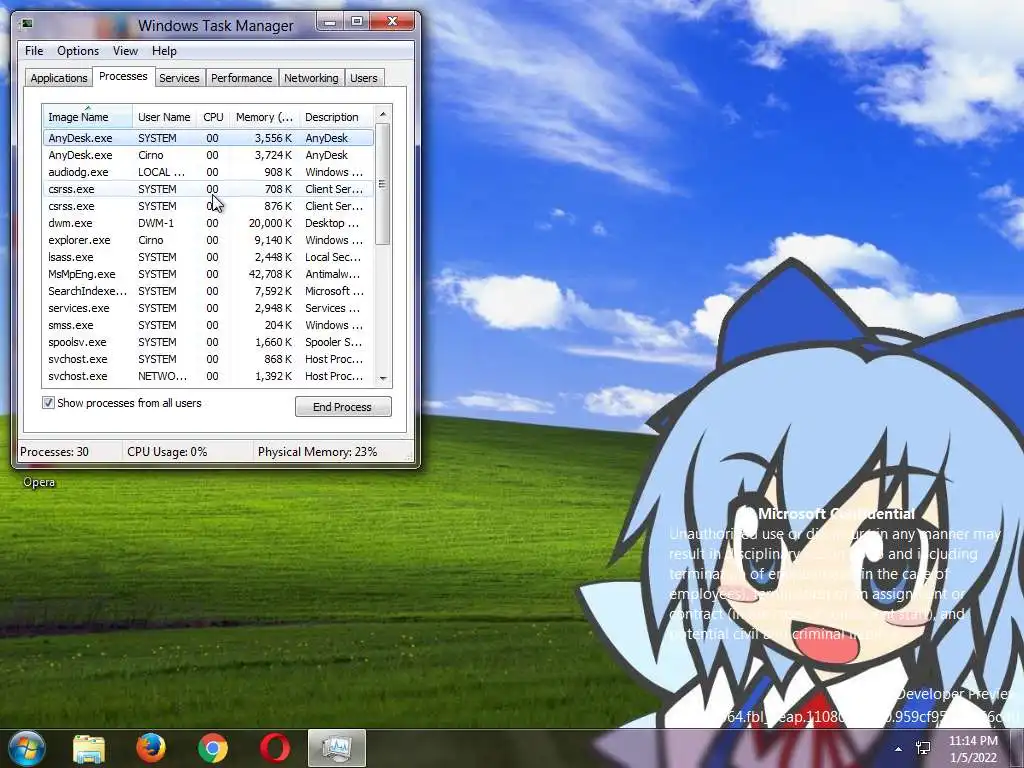
Task: Click the CPU Usage: 0% status
Action: 167,451
